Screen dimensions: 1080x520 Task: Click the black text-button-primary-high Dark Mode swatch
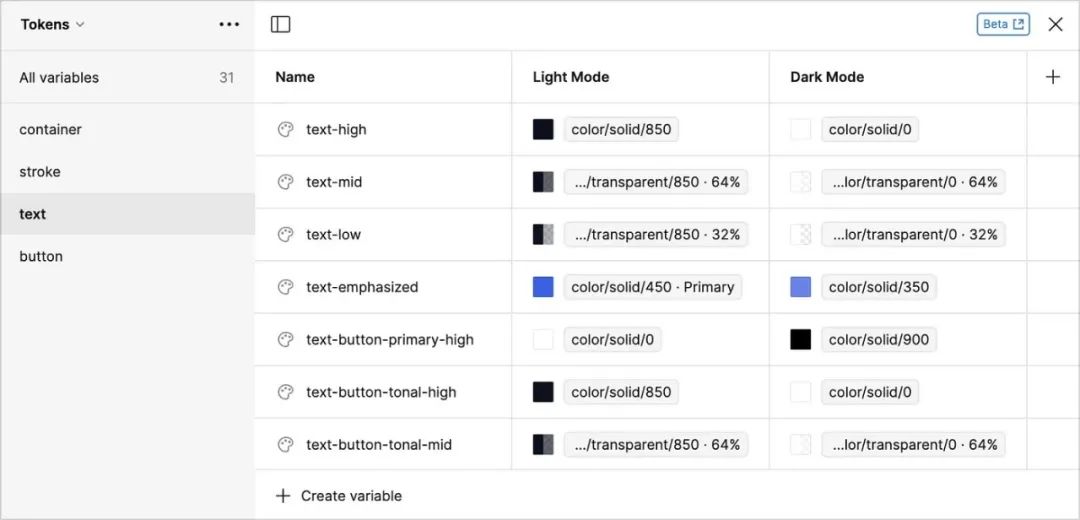coord(800,340)
